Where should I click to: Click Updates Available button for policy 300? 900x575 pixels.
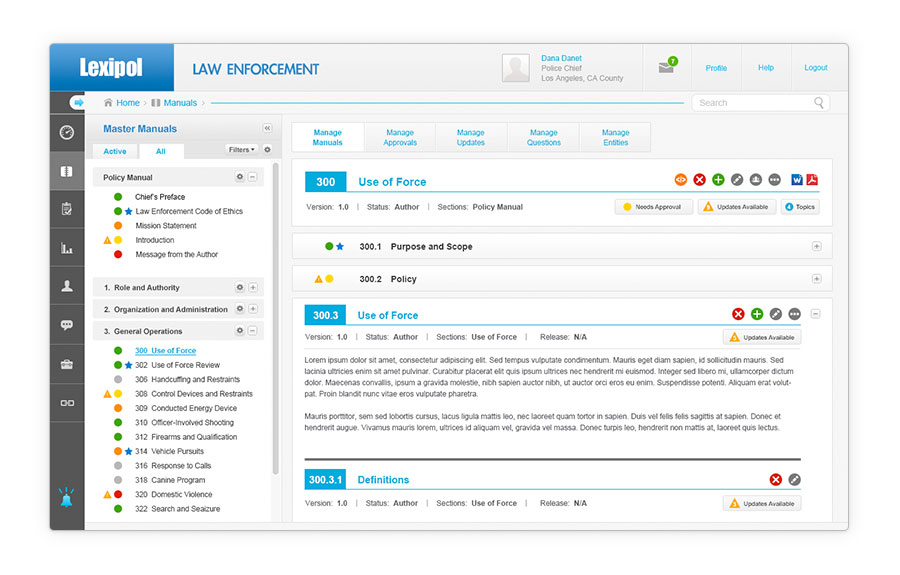pyautogui.click(x=737, y=207)
